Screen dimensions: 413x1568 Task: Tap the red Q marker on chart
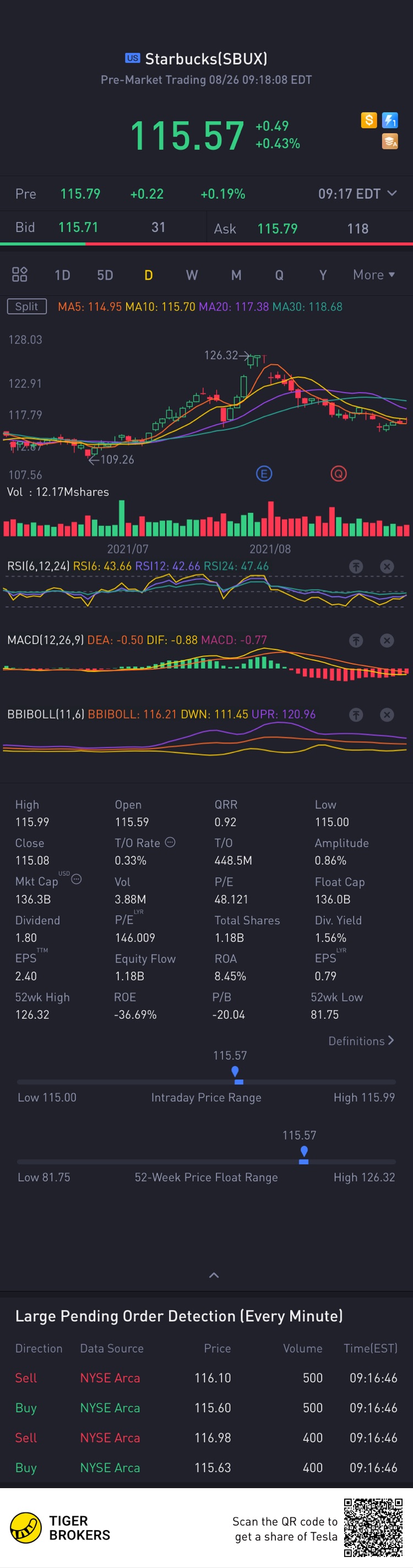point(339,474)
